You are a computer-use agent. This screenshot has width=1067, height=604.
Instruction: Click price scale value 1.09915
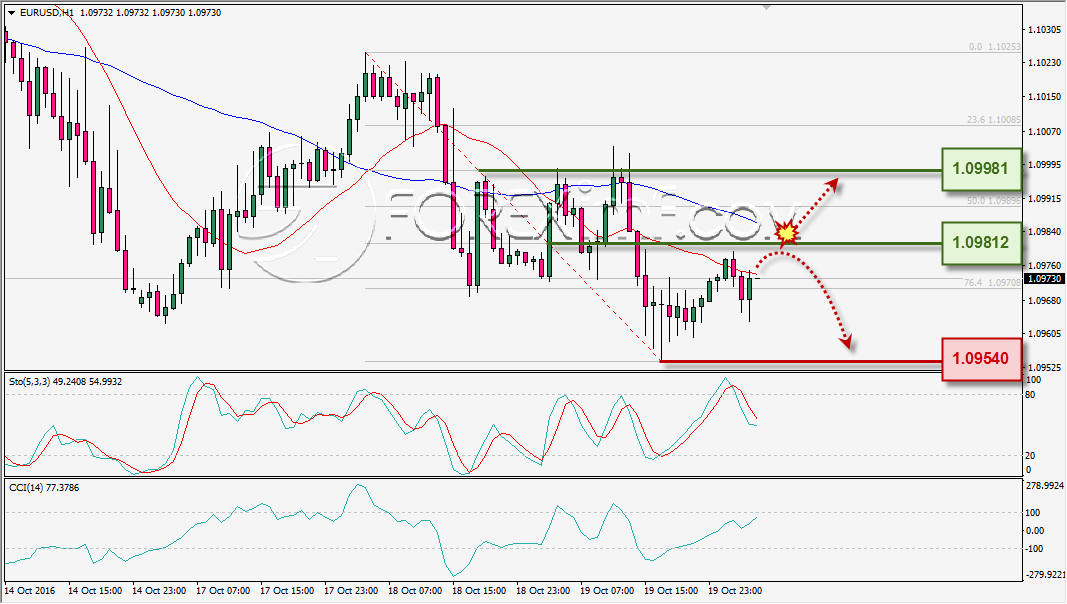click(1045, 198)
